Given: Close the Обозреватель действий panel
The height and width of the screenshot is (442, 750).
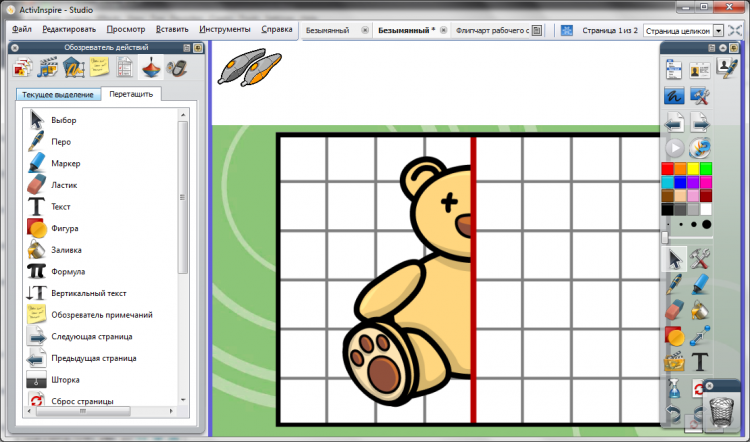Looking at the screenshot, I should coord(15,48).
